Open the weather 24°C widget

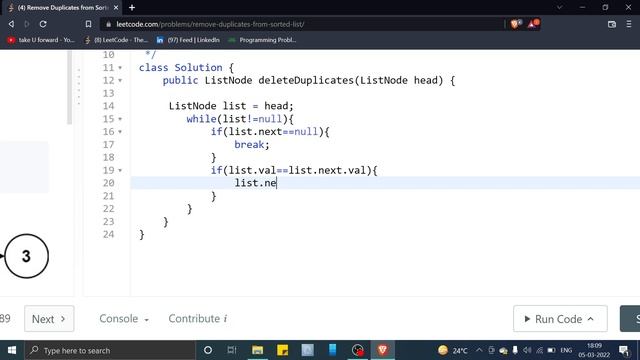tap(453, 350)
